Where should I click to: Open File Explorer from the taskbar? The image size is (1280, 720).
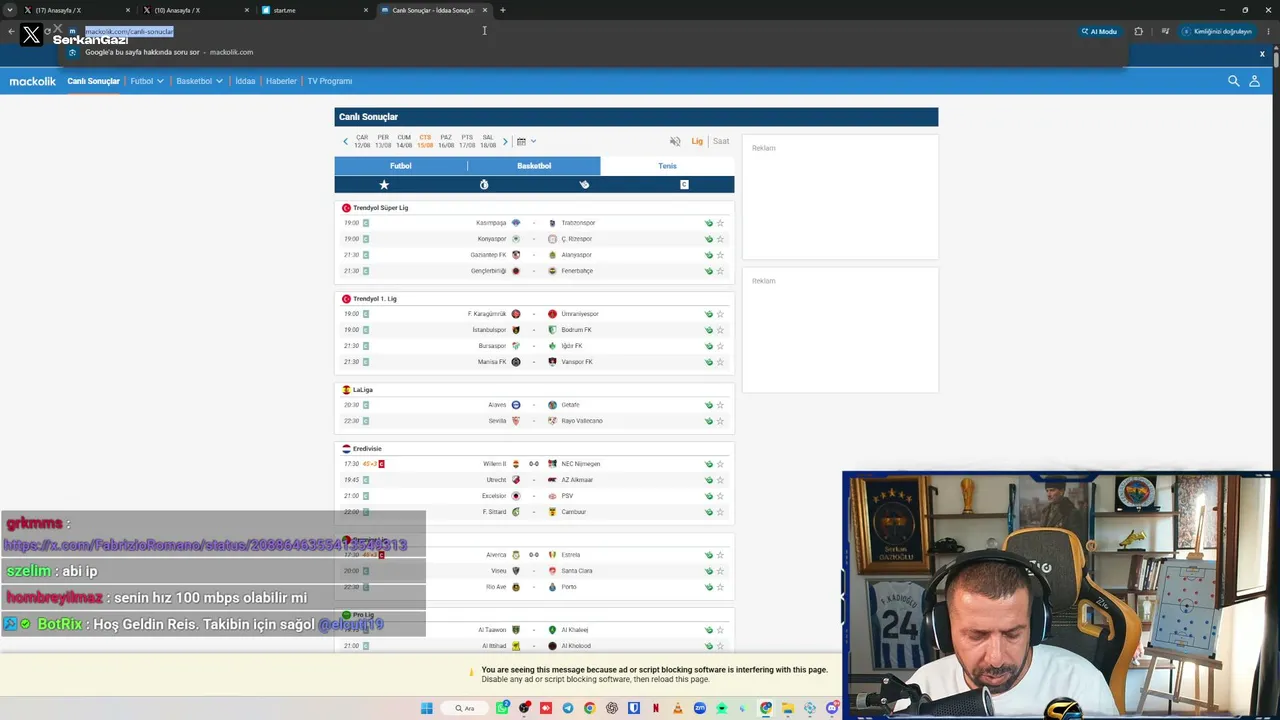(788, 708)
